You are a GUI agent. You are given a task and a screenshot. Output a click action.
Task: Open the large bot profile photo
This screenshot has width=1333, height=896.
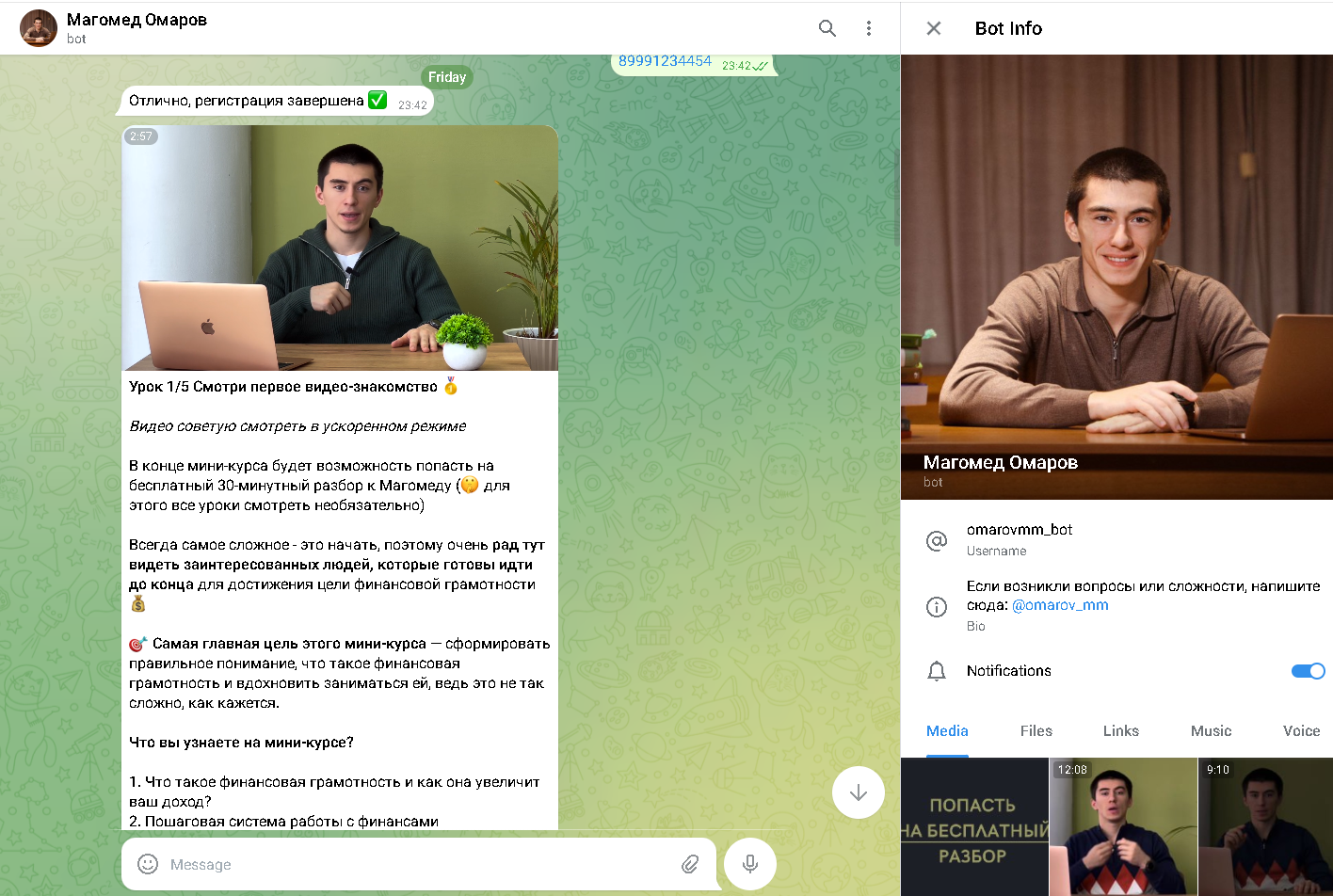1116,277
